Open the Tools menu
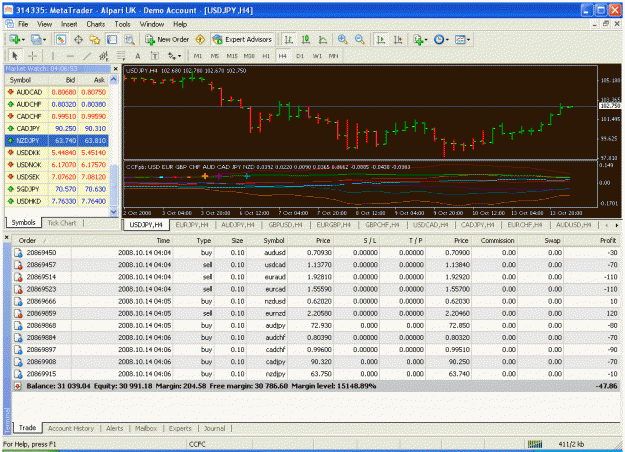This screenshot has height=452, width=625. click(122, 24)
